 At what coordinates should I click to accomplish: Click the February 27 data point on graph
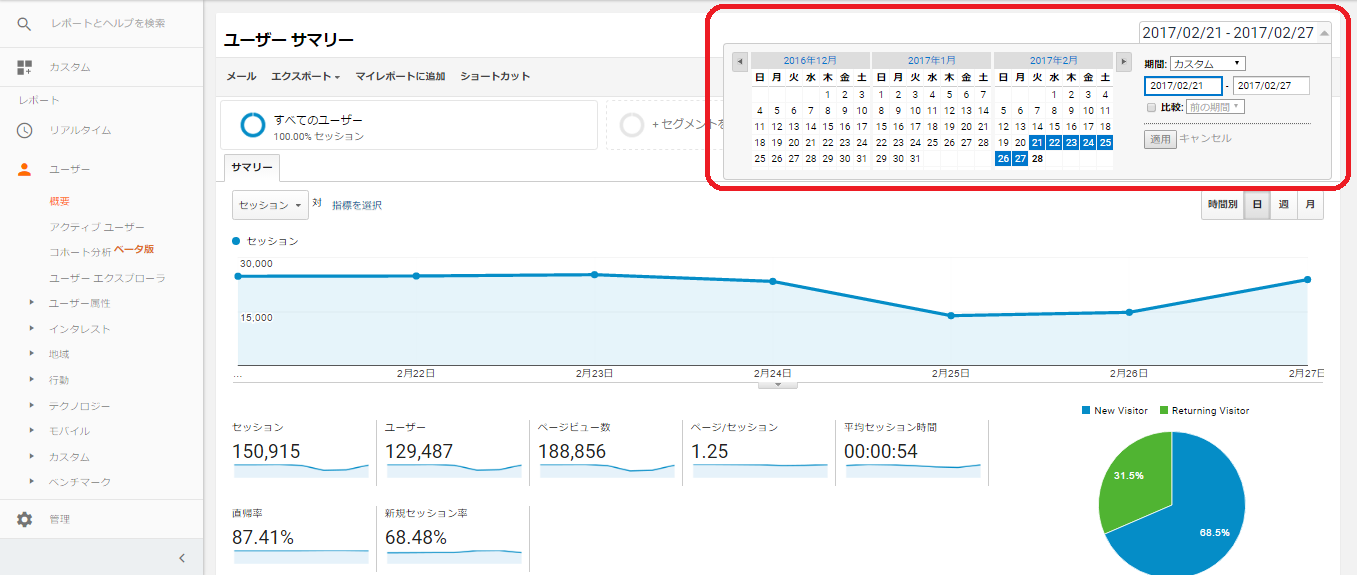(1306, 280)
